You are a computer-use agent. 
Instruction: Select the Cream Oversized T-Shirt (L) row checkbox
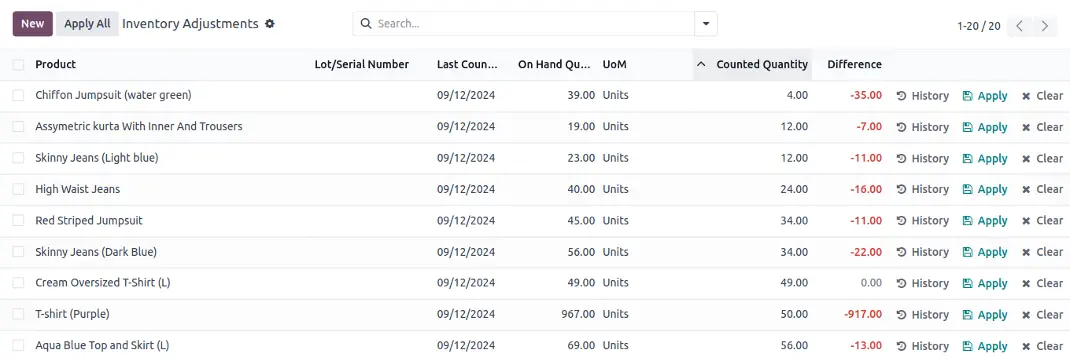pyautogui.click(x=18, y=283)
